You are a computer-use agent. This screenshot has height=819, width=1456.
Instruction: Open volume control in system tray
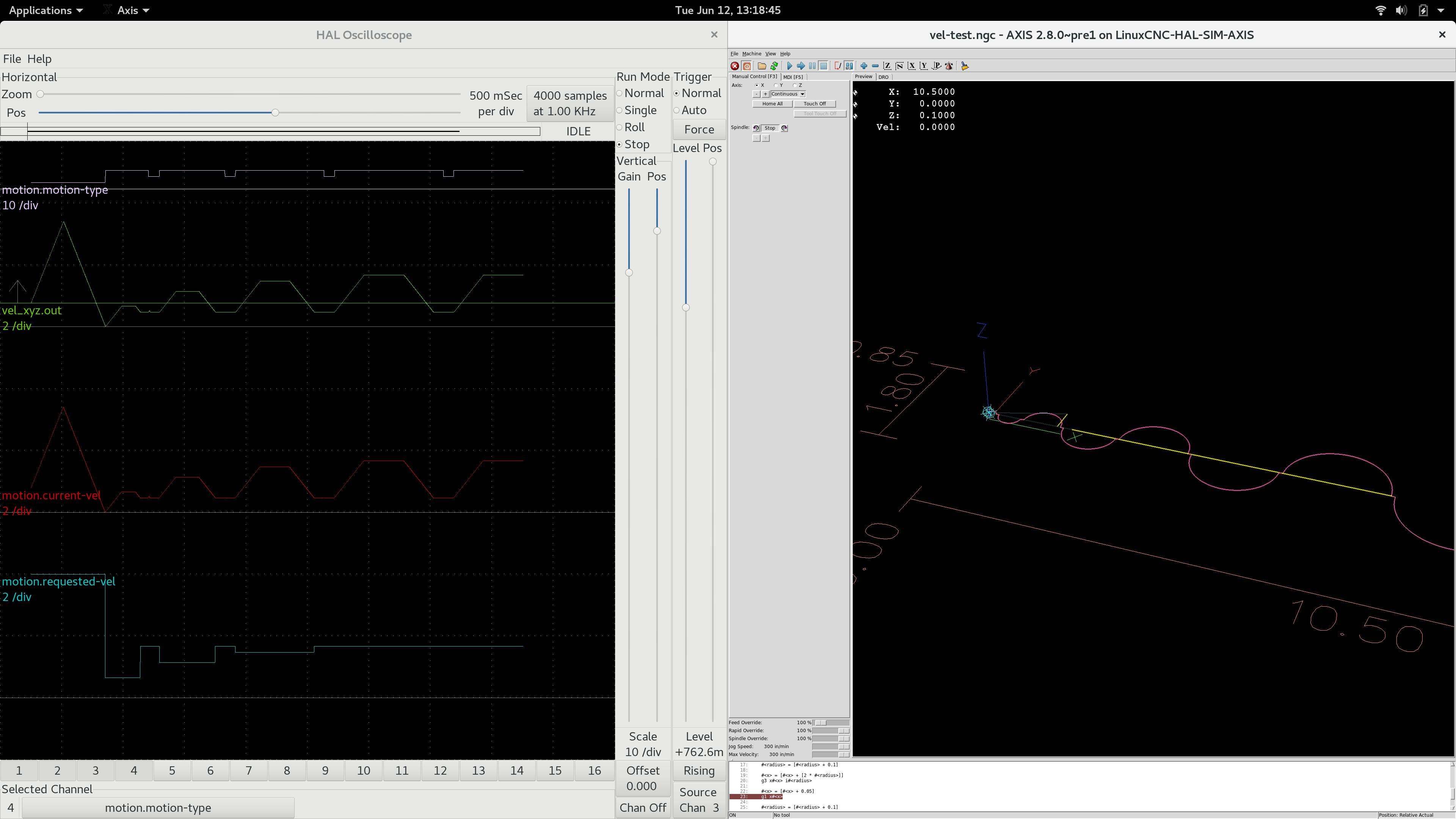[1401, 10]
